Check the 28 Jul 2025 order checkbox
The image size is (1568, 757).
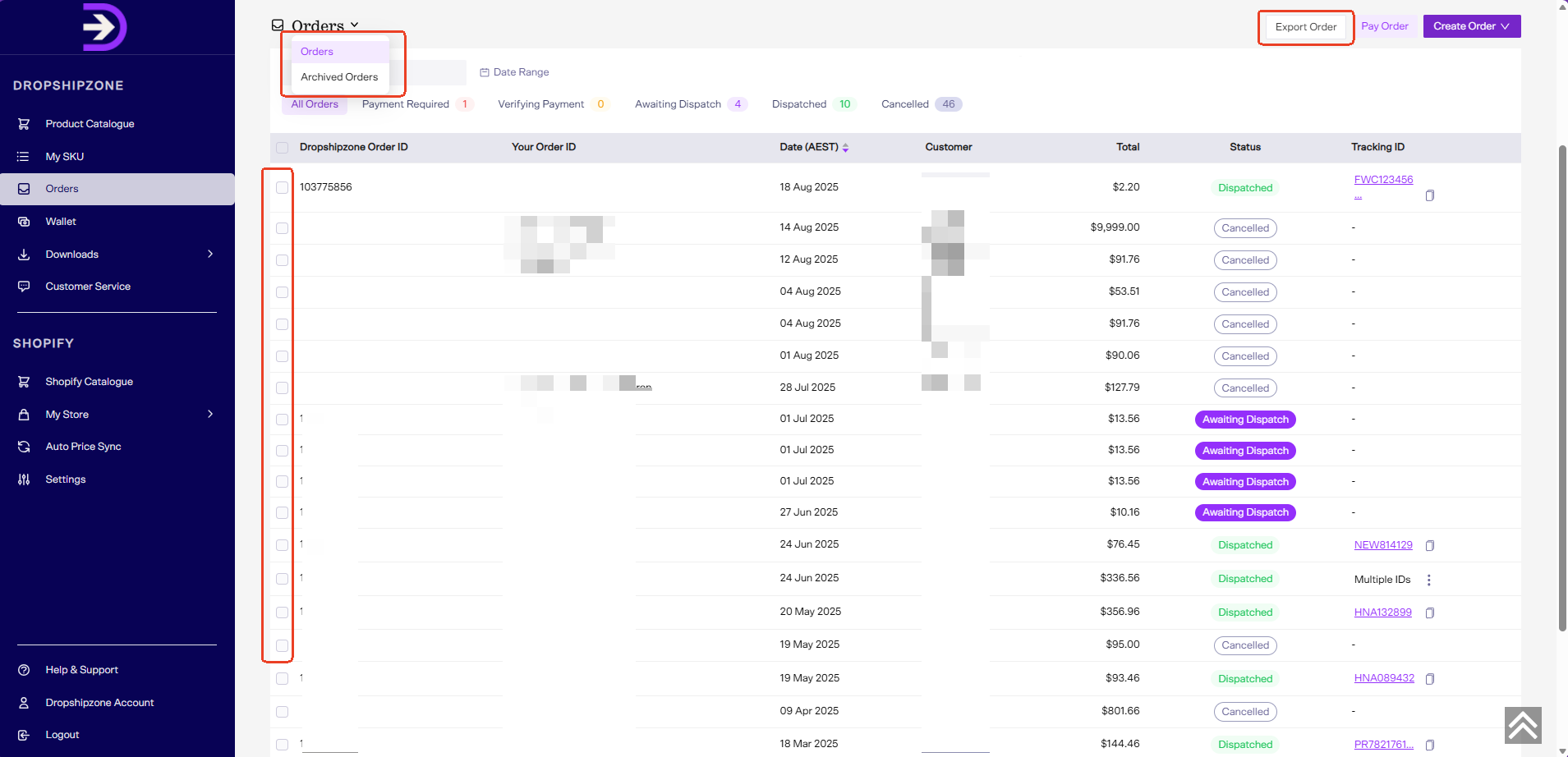[283, 388]
